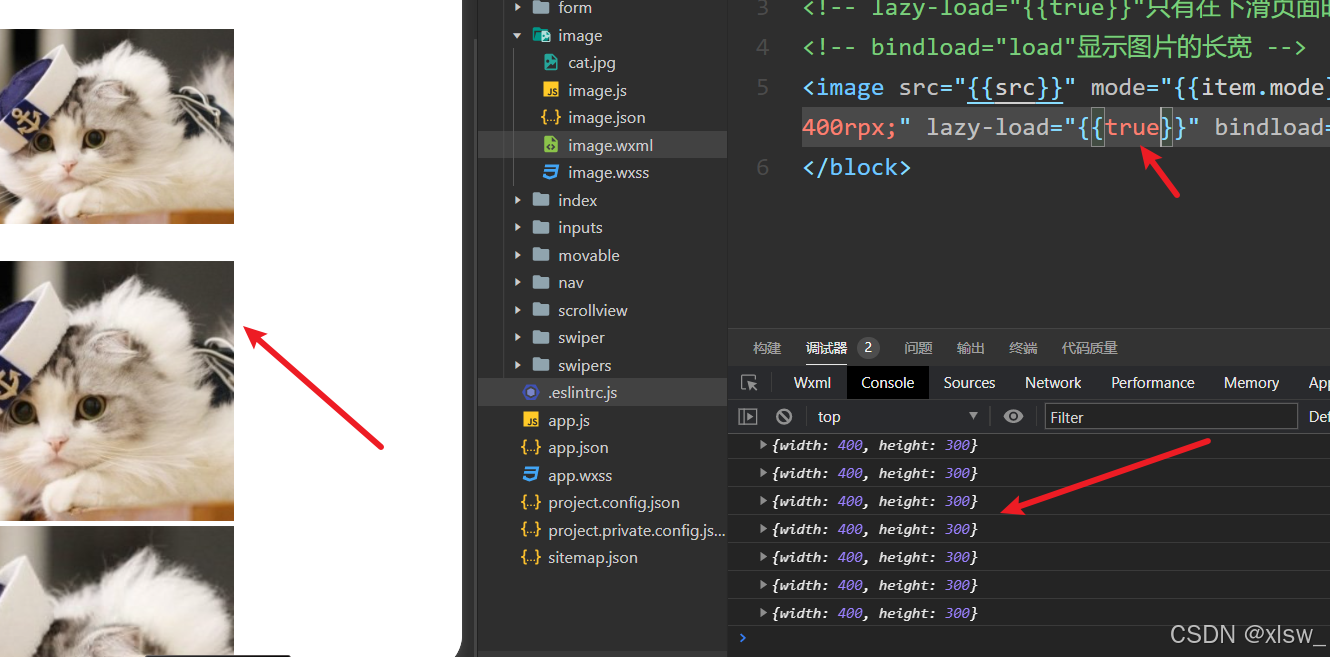Activate the element inspector picker icon
This screenshot has height=657, width=1330.
point(749,383)
